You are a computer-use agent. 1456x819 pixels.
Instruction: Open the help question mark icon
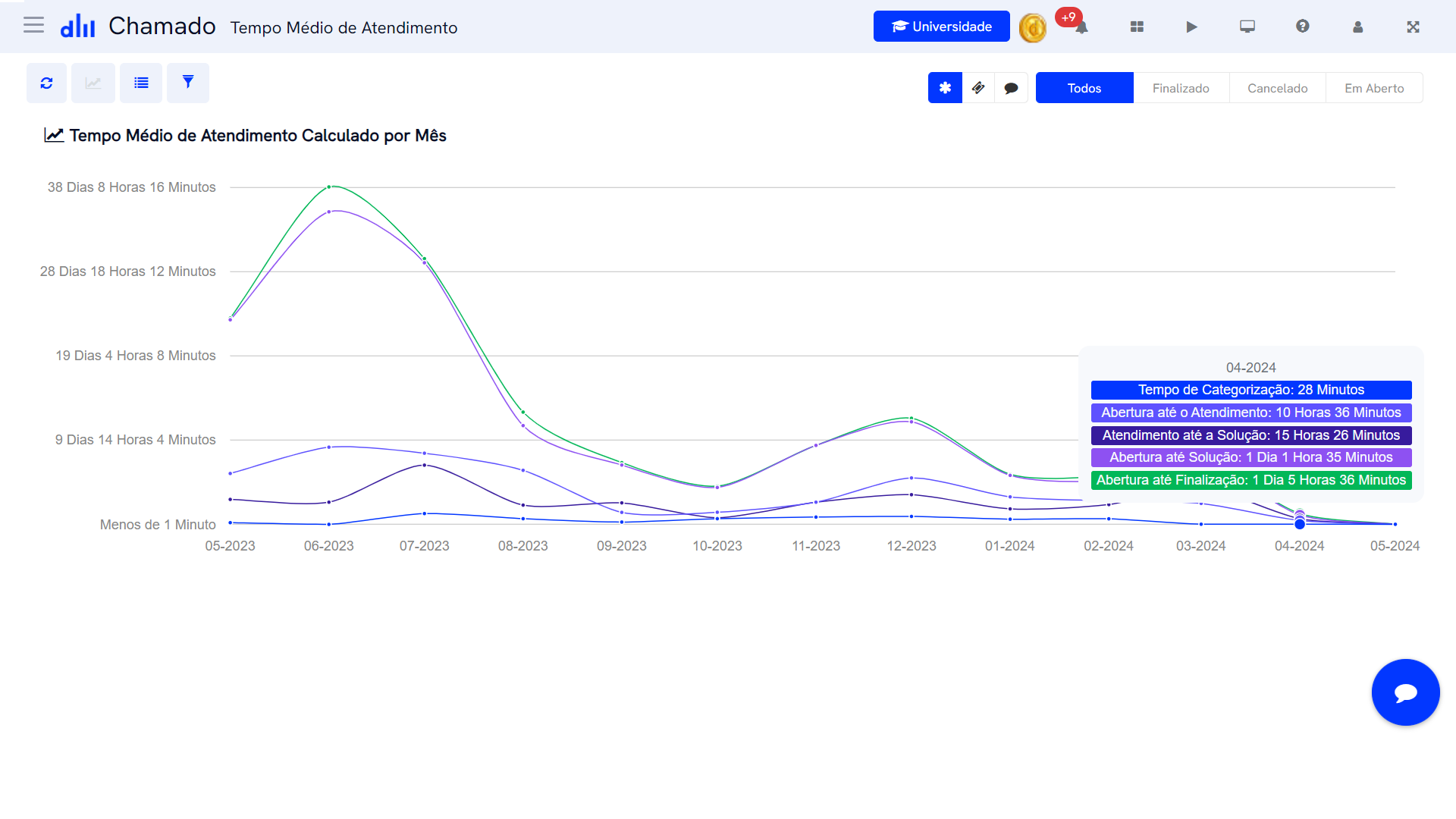pos(1302,27)
